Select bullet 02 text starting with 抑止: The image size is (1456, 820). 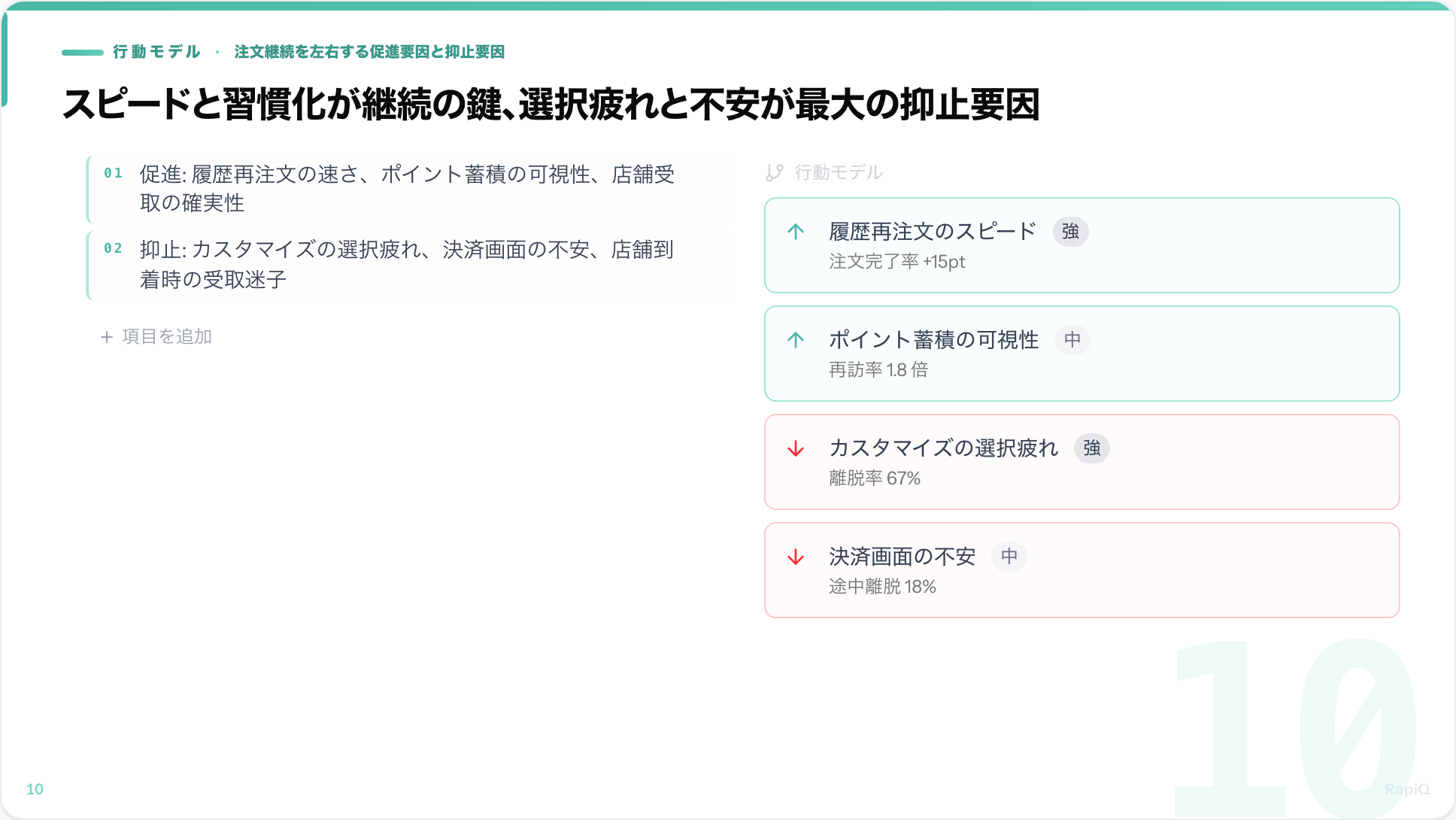[407, 265]
